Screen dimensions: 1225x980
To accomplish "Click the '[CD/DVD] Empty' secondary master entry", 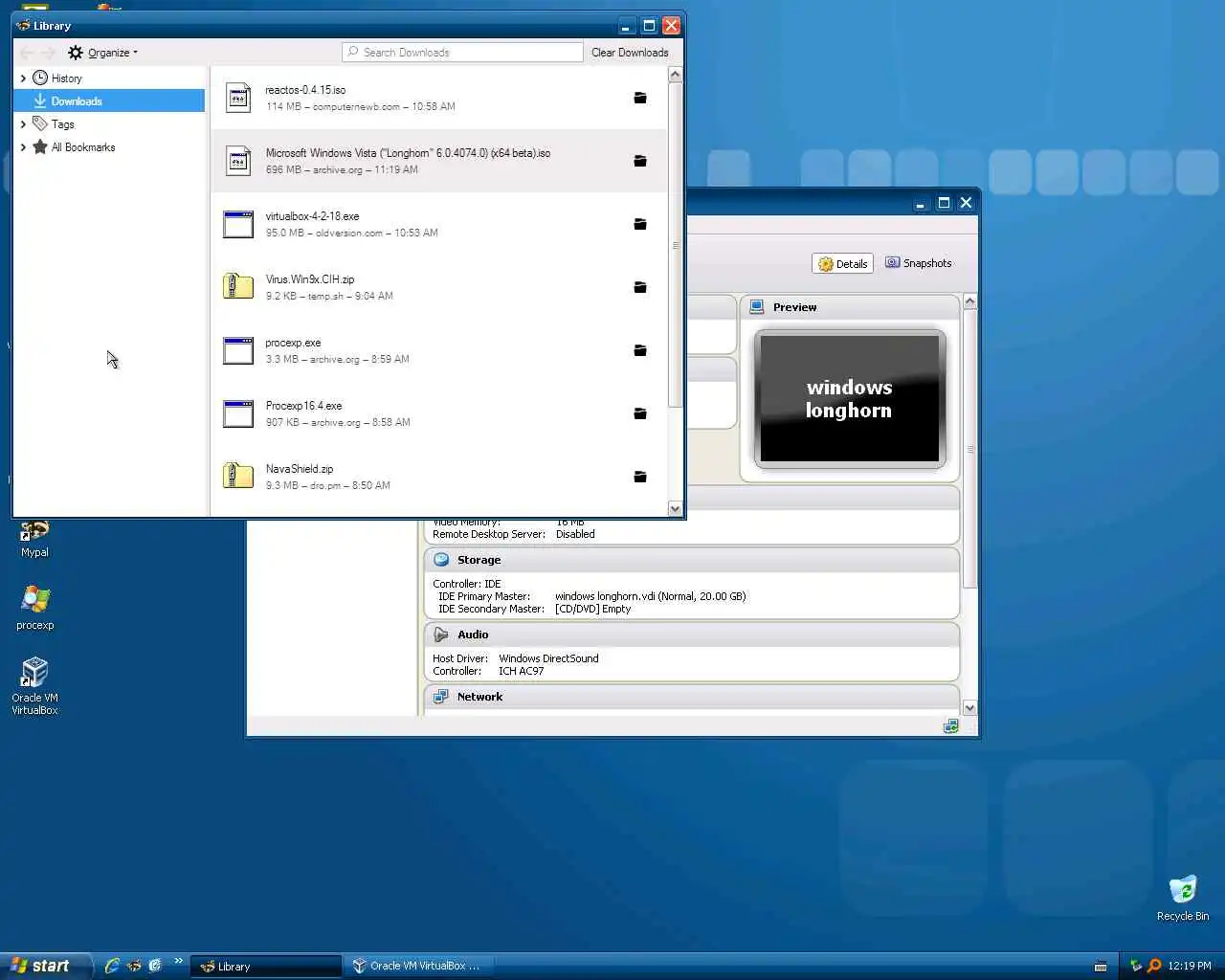I will [592, 609].
